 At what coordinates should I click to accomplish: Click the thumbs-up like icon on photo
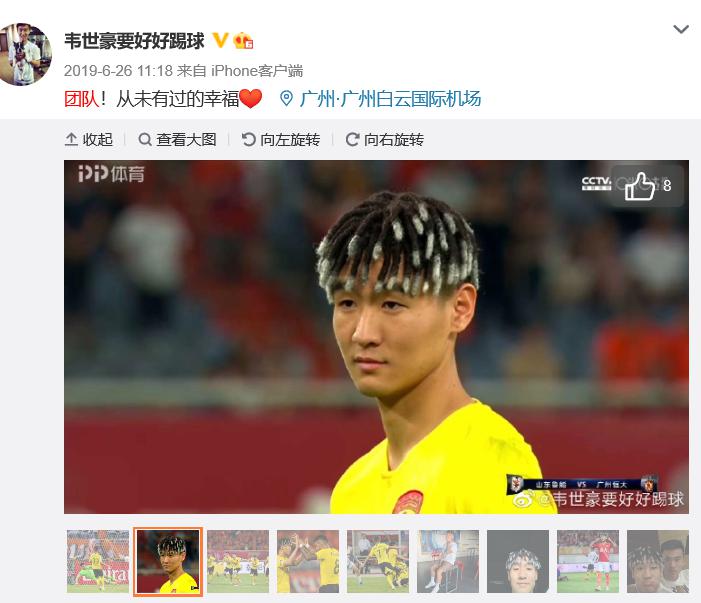pyautogui.click(x=640, y=186)
